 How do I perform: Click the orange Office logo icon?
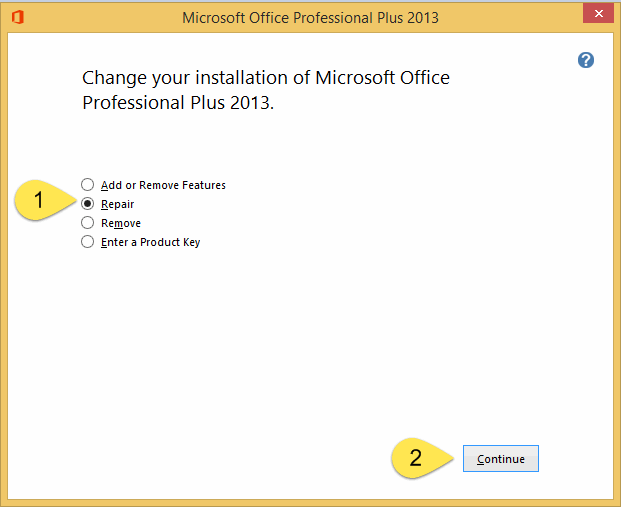click(18, 17)
